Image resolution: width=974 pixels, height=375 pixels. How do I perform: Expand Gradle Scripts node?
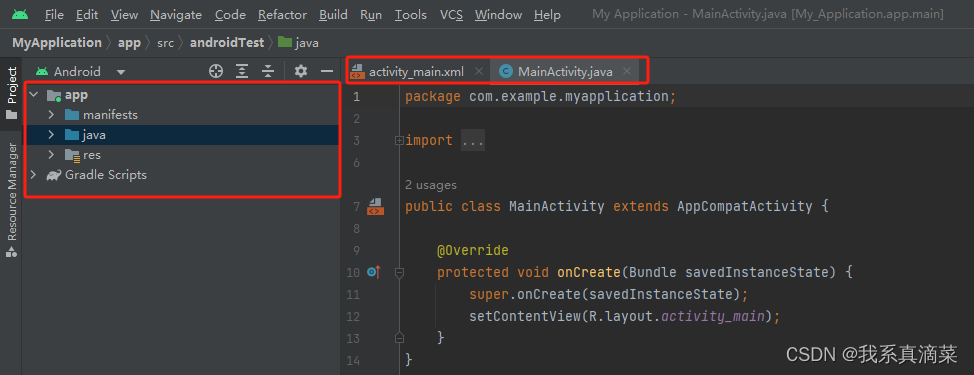34,174
